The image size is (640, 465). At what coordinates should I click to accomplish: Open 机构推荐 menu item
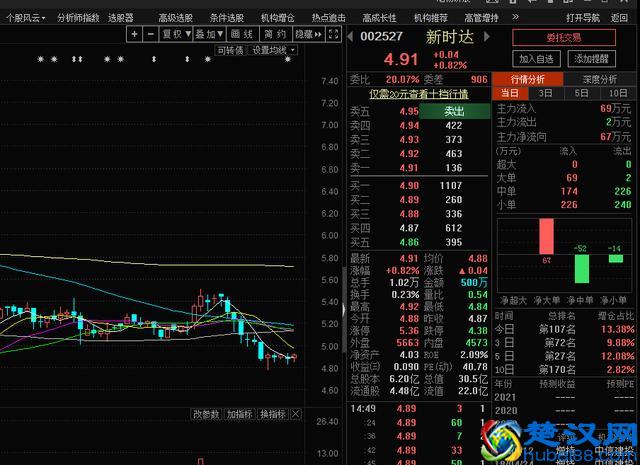click(x=431, y=18)
